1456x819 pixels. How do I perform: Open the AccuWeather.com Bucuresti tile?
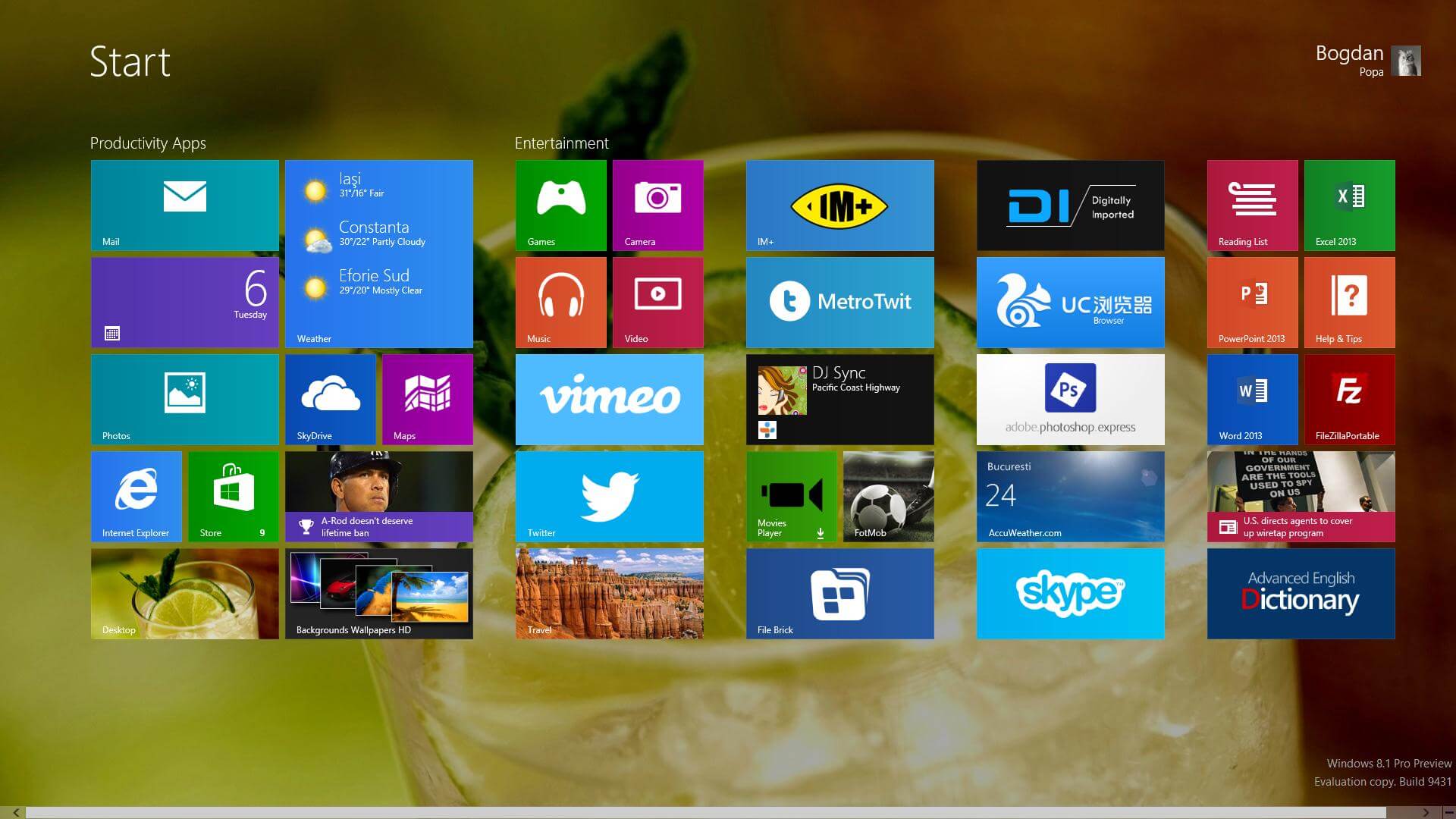pos(1071,497)
